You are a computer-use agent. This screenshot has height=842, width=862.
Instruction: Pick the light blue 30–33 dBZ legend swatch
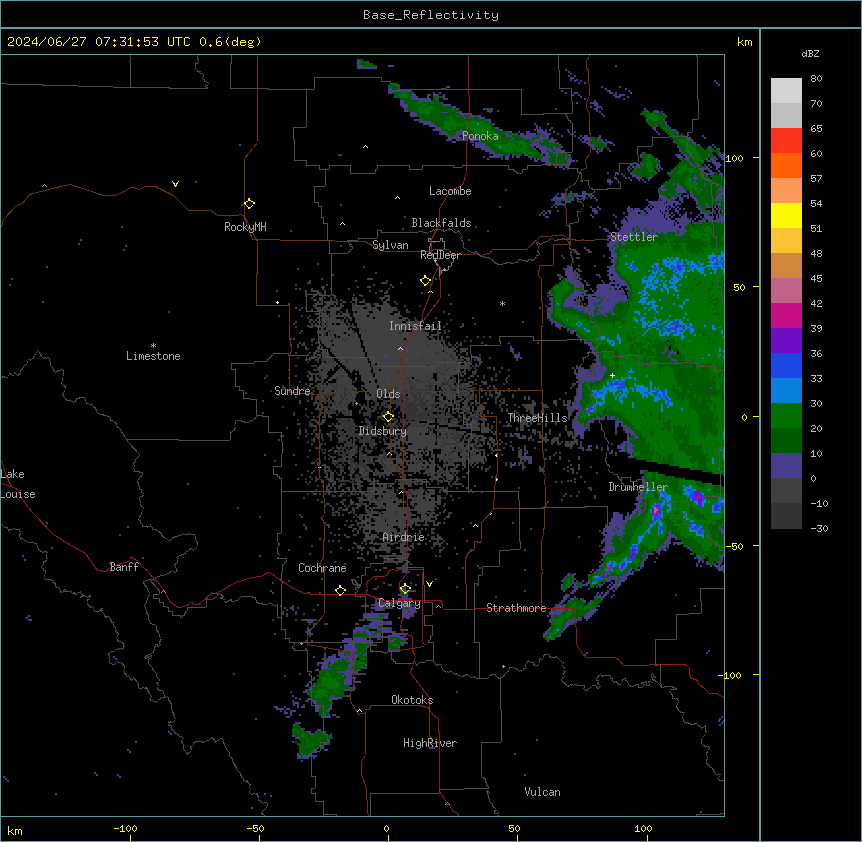[x=786, y=391]
